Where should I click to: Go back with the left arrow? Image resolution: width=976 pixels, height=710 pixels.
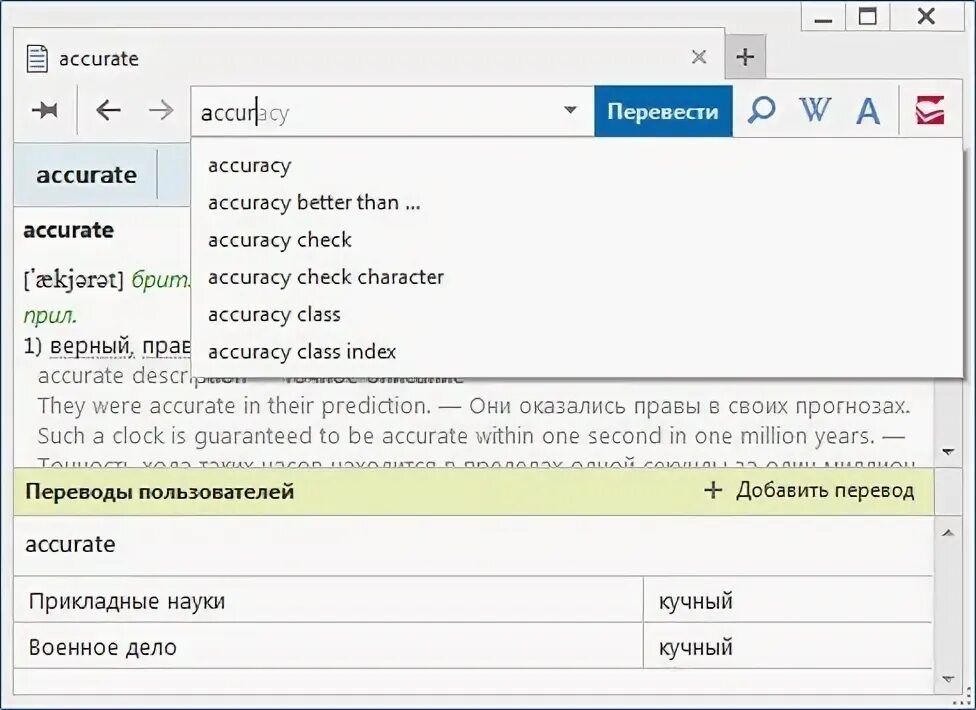pyautogui.click(x=108, y=111)
